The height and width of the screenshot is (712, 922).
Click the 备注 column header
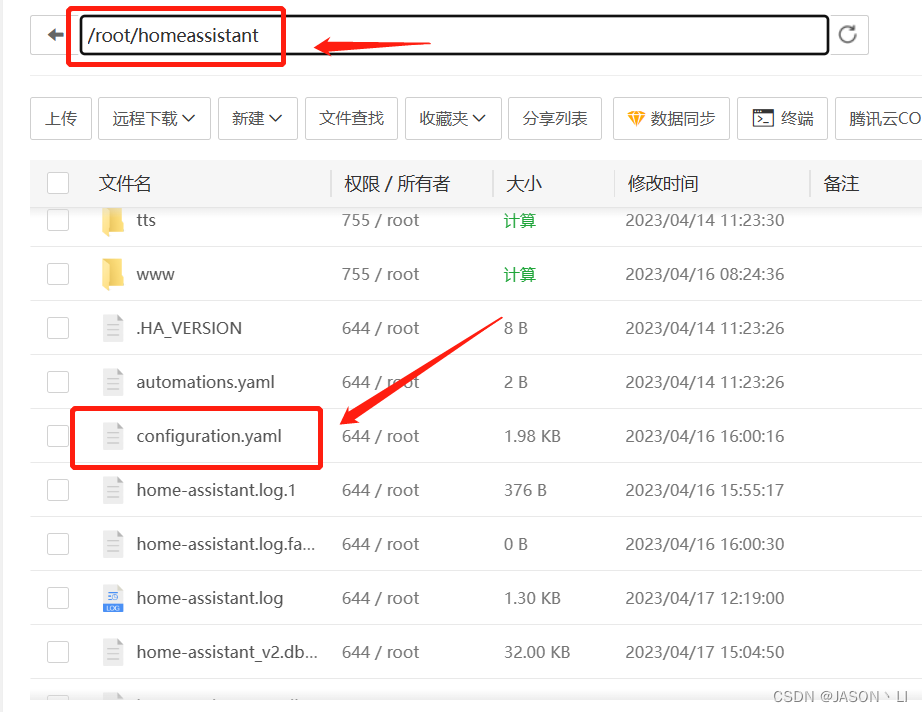pyautogui.click(x=841, y=183)
